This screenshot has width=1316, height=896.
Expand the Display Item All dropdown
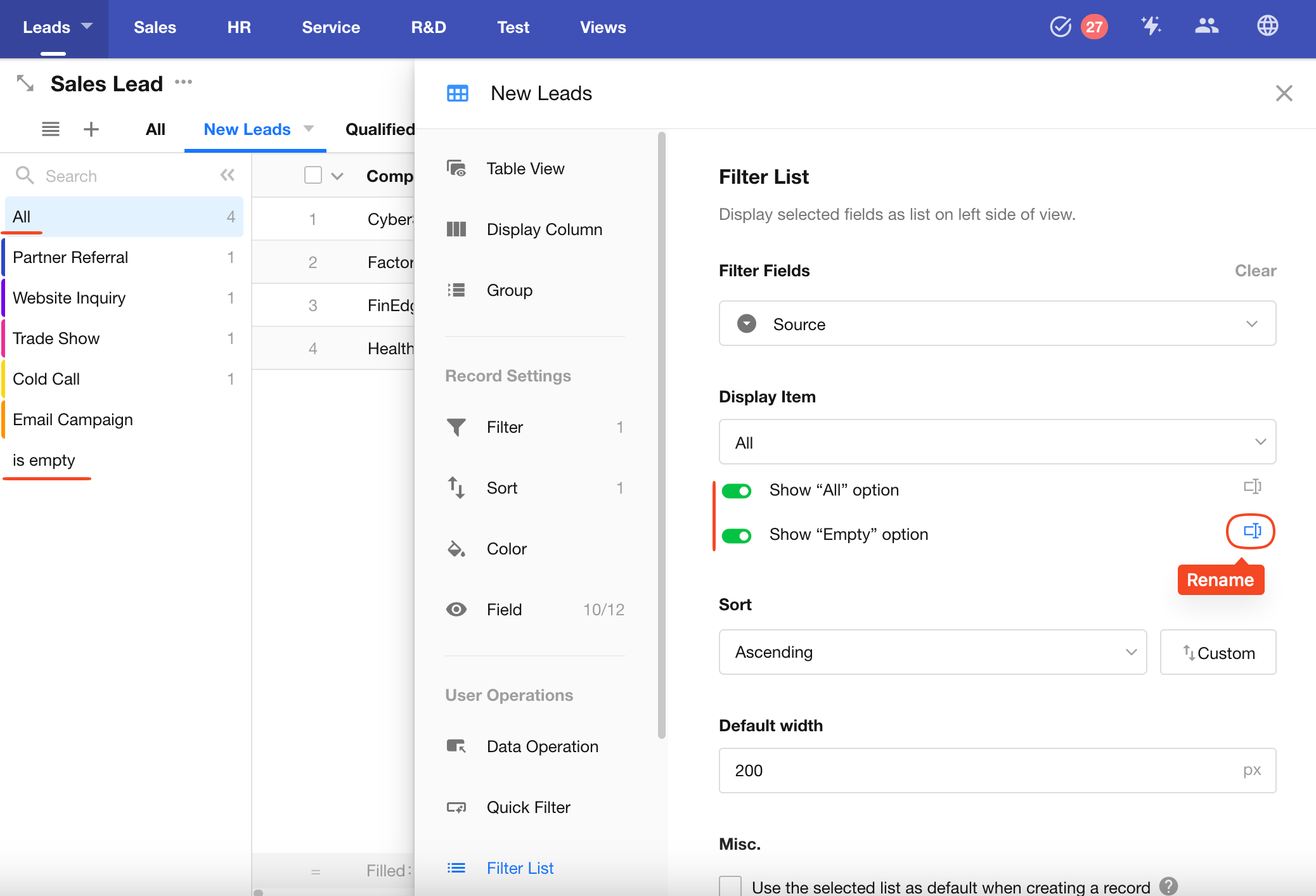click(x=997, y=442)
